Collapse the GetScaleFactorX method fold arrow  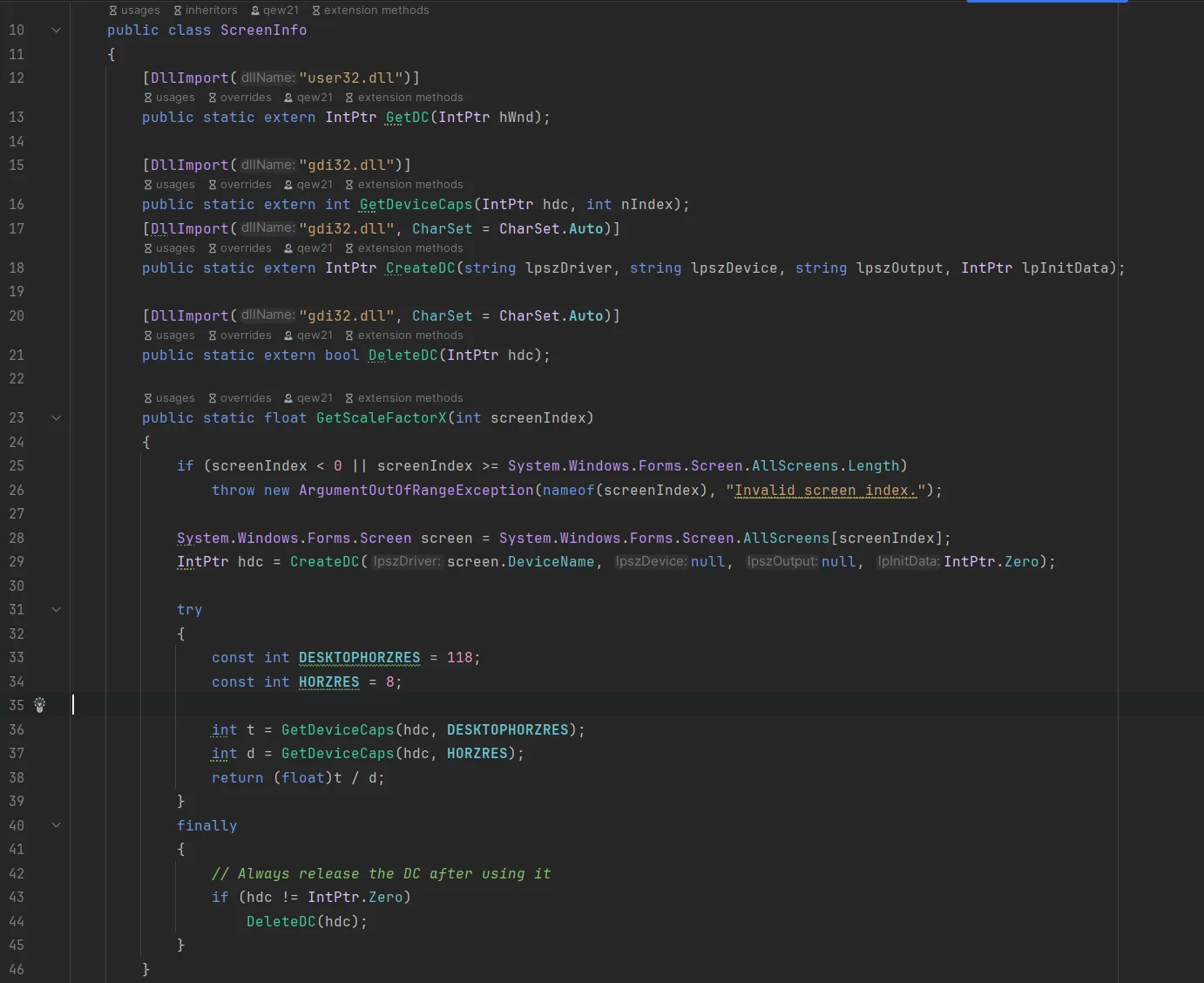[56, 417]
